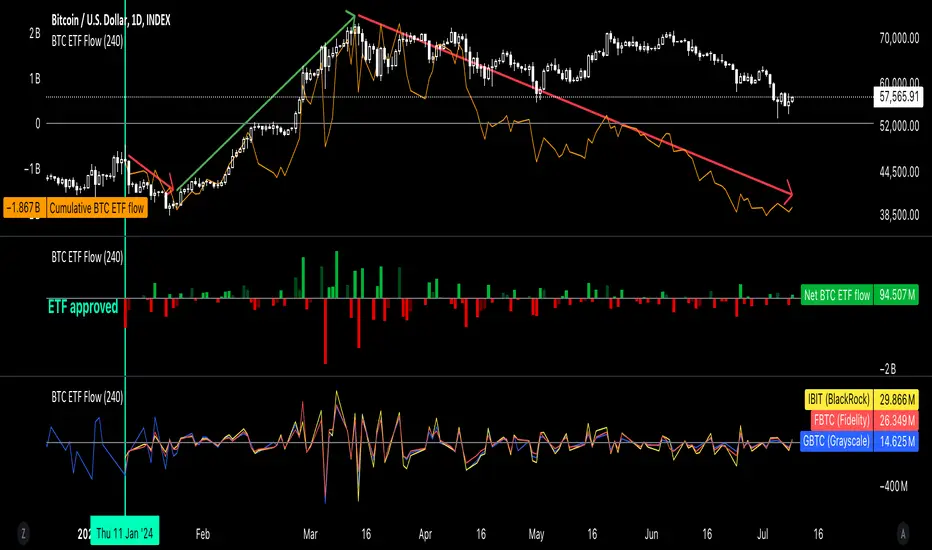
Task: Click the 16 label between May and Jun
Action: coord(592,534)
